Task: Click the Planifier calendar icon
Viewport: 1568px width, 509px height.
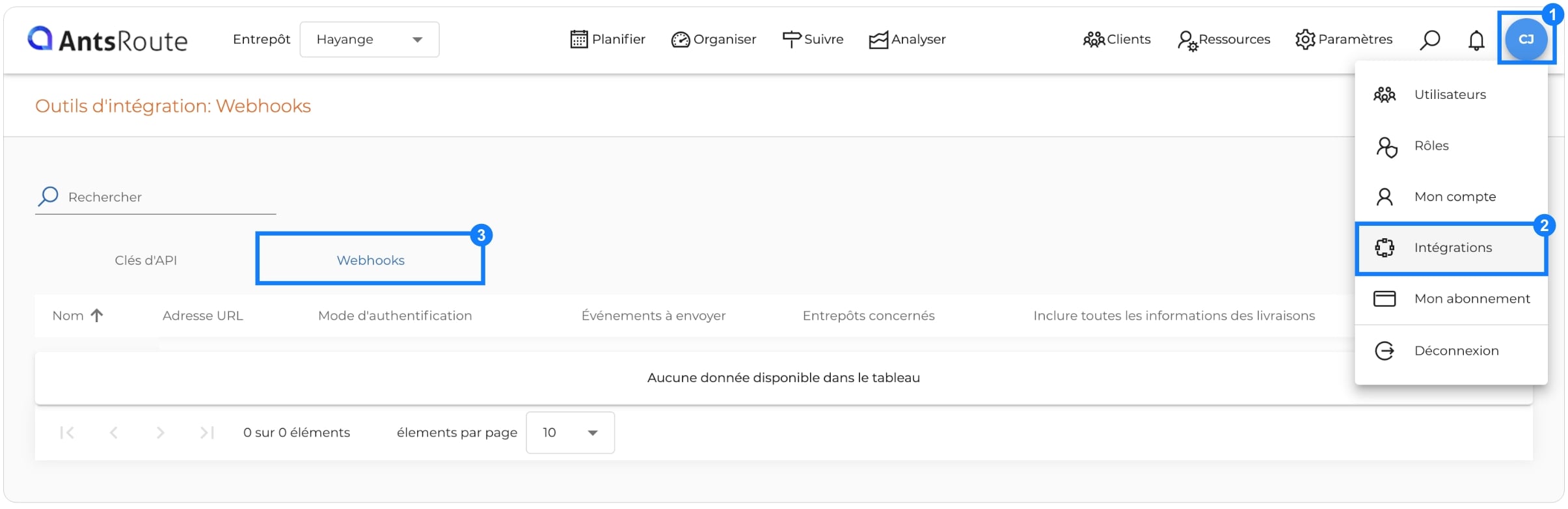Action: click(578, 40)
